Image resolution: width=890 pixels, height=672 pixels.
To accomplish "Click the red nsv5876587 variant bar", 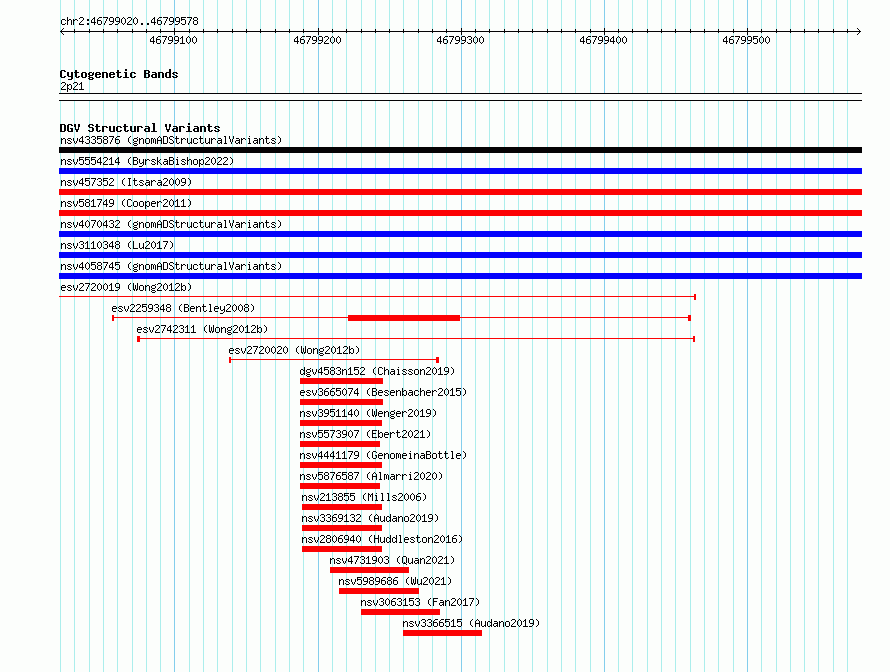I will [x=339, y=486].
